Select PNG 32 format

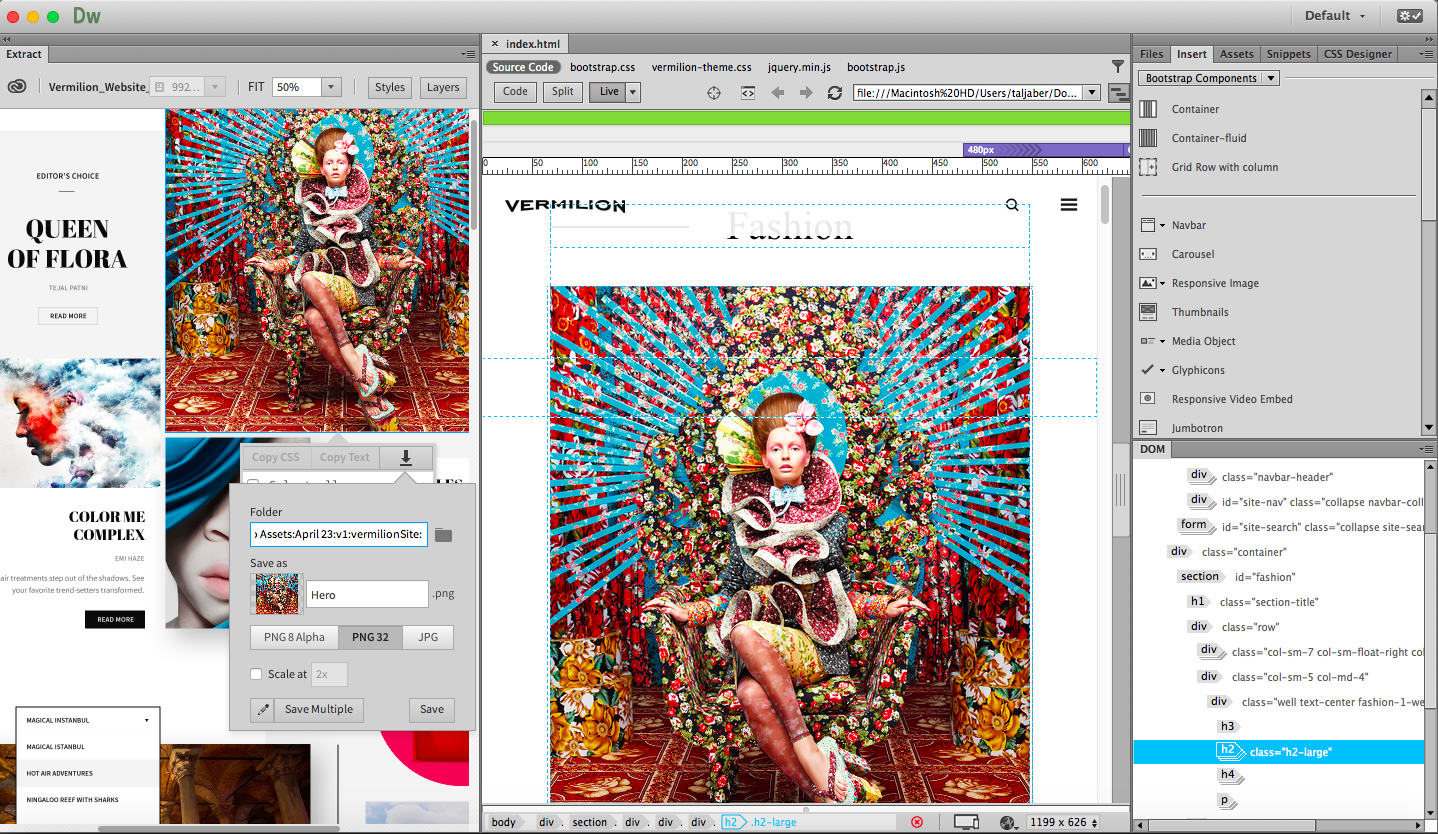370,637
